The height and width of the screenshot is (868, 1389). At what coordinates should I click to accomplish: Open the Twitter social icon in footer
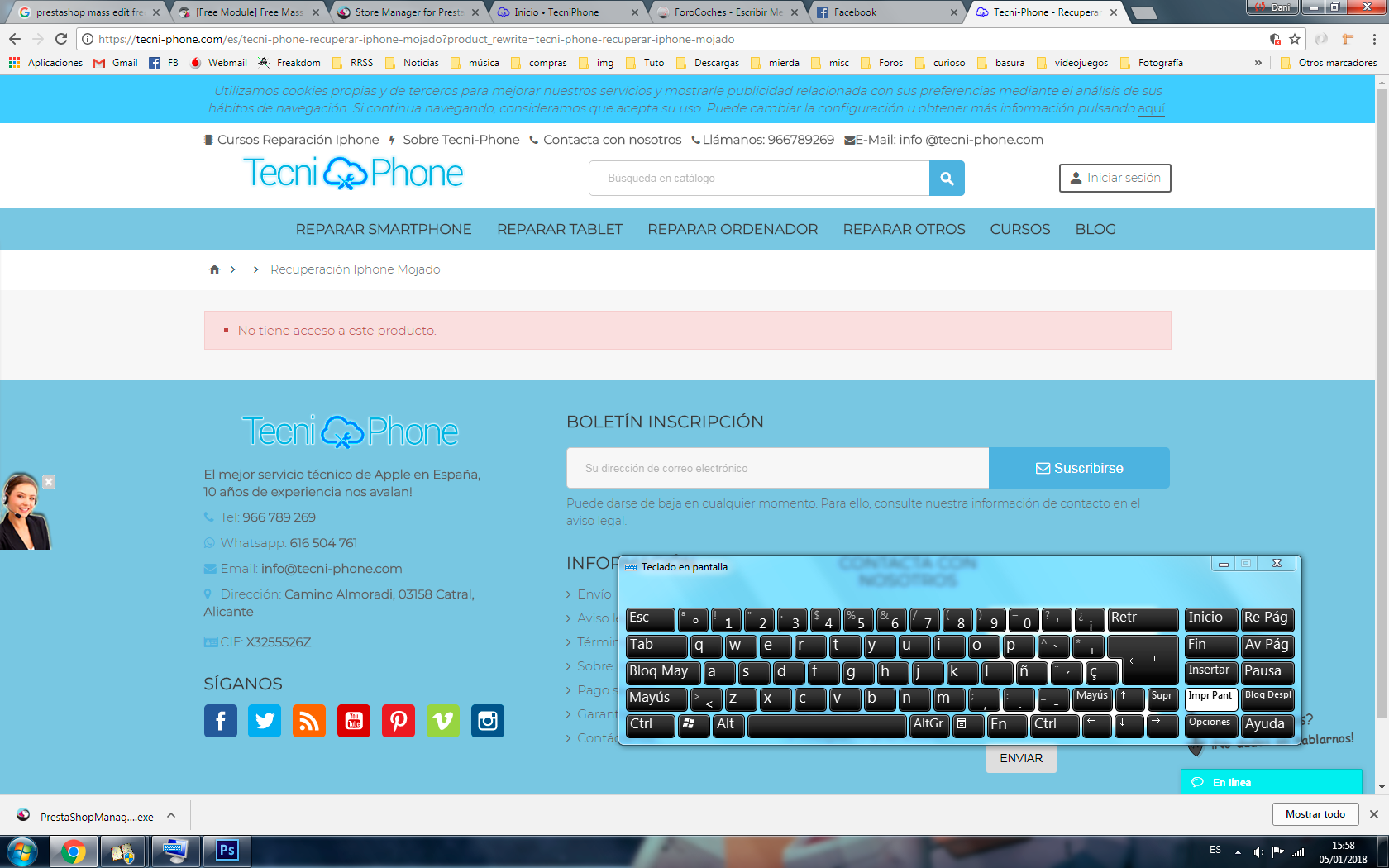pyautogui.click(x=265, y=721)
